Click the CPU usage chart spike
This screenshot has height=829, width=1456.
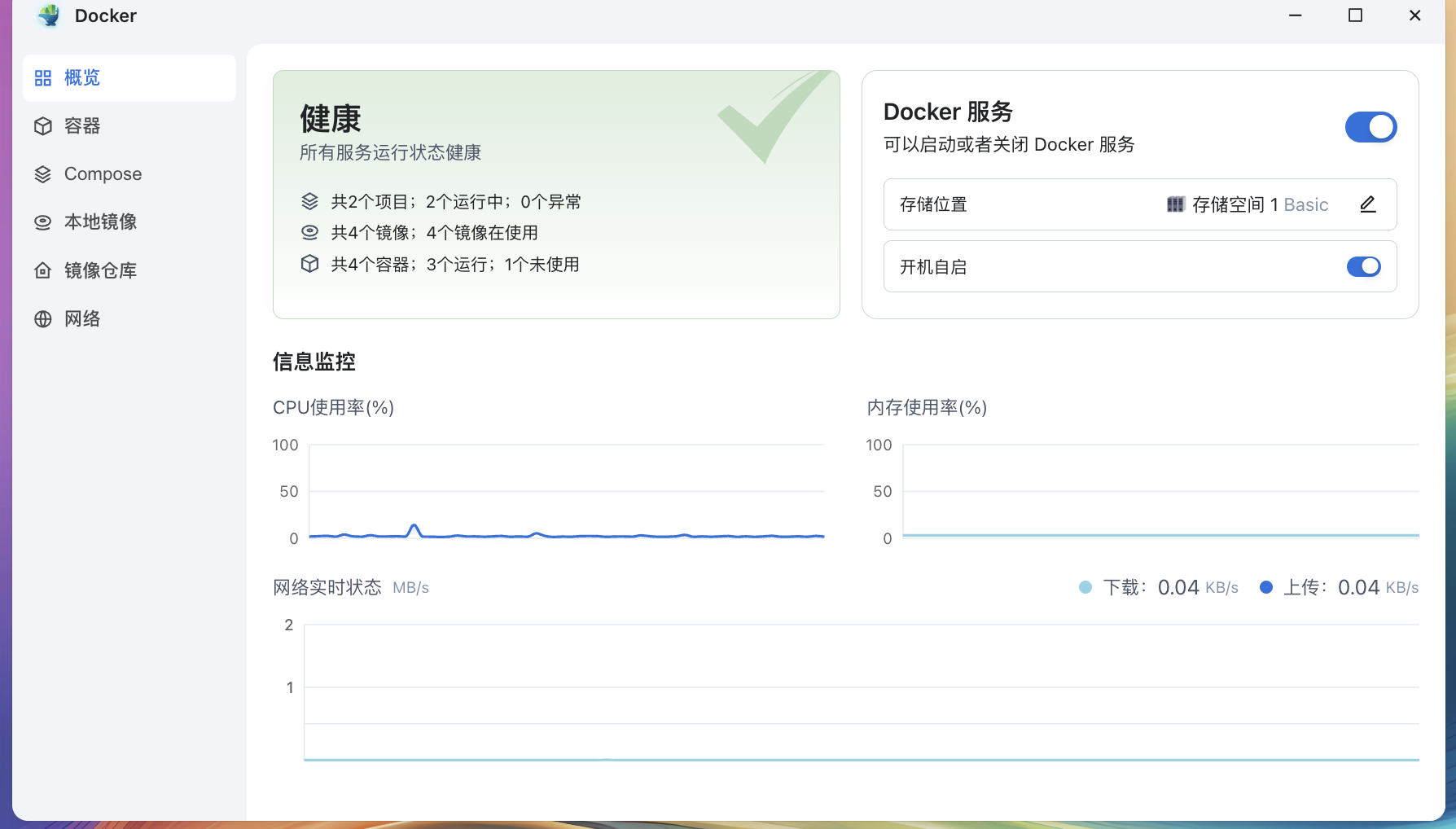coord(414,529)
